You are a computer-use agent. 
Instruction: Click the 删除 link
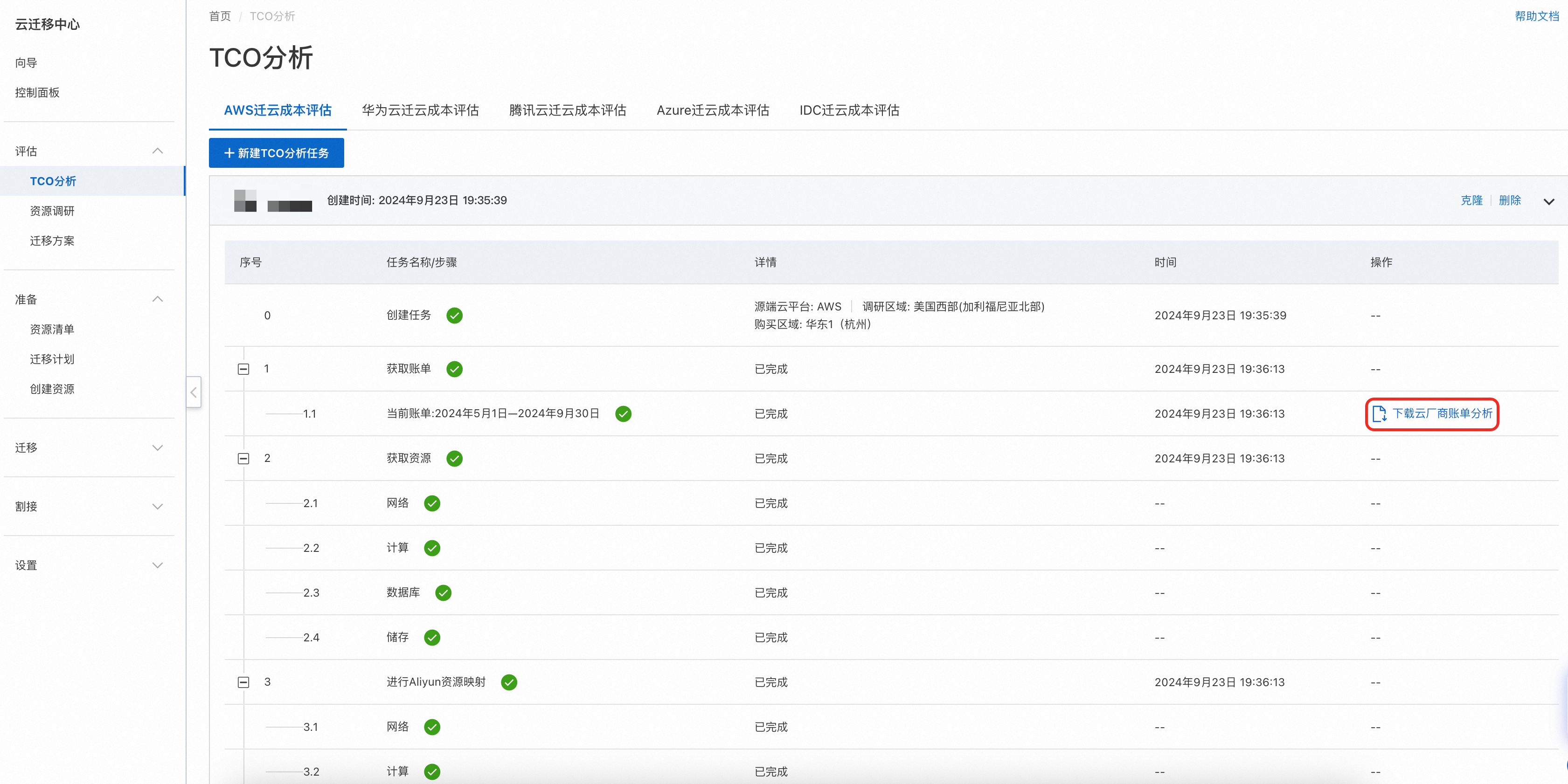pyautogui.click(x=1510, y=201)
